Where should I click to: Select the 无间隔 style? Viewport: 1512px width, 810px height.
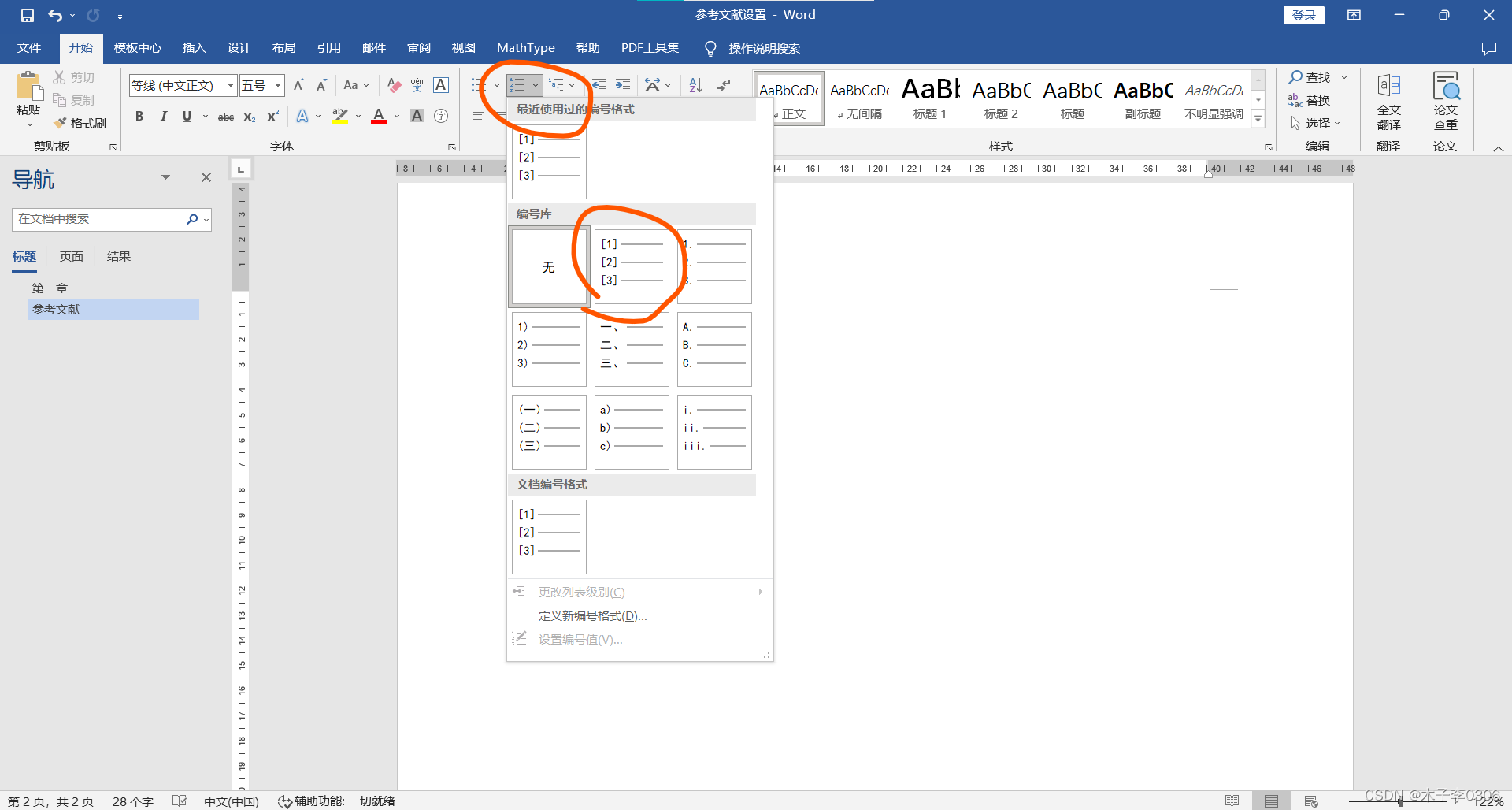pyautogui.click(x=859, y=98)
